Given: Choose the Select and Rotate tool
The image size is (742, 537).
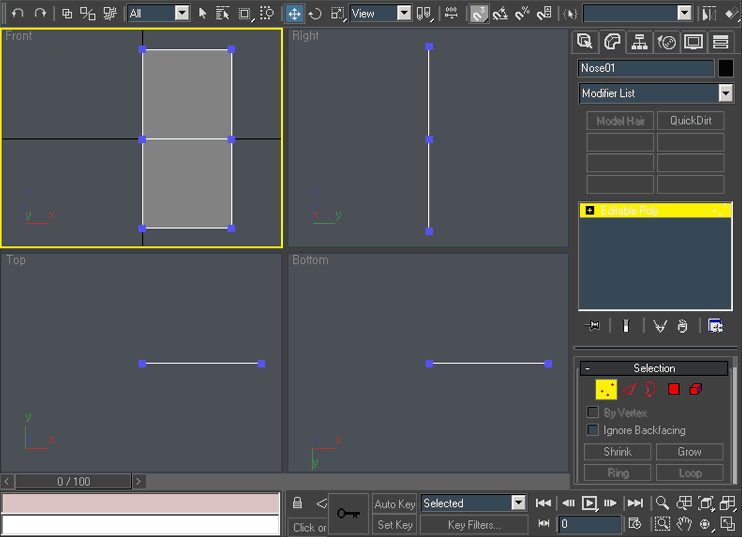Looking at the screenshot, I should (315, 13).
